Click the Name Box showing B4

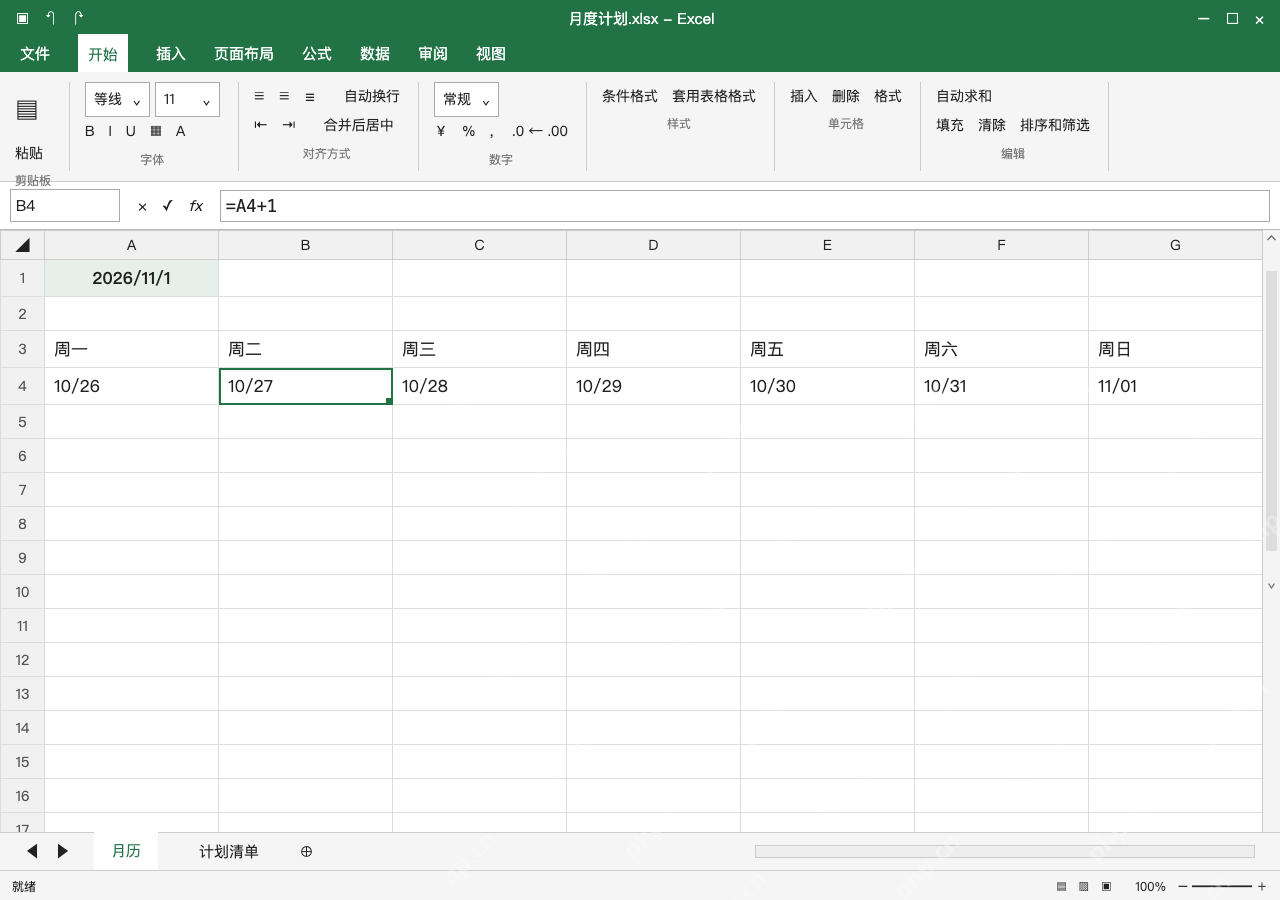(65, 206)
